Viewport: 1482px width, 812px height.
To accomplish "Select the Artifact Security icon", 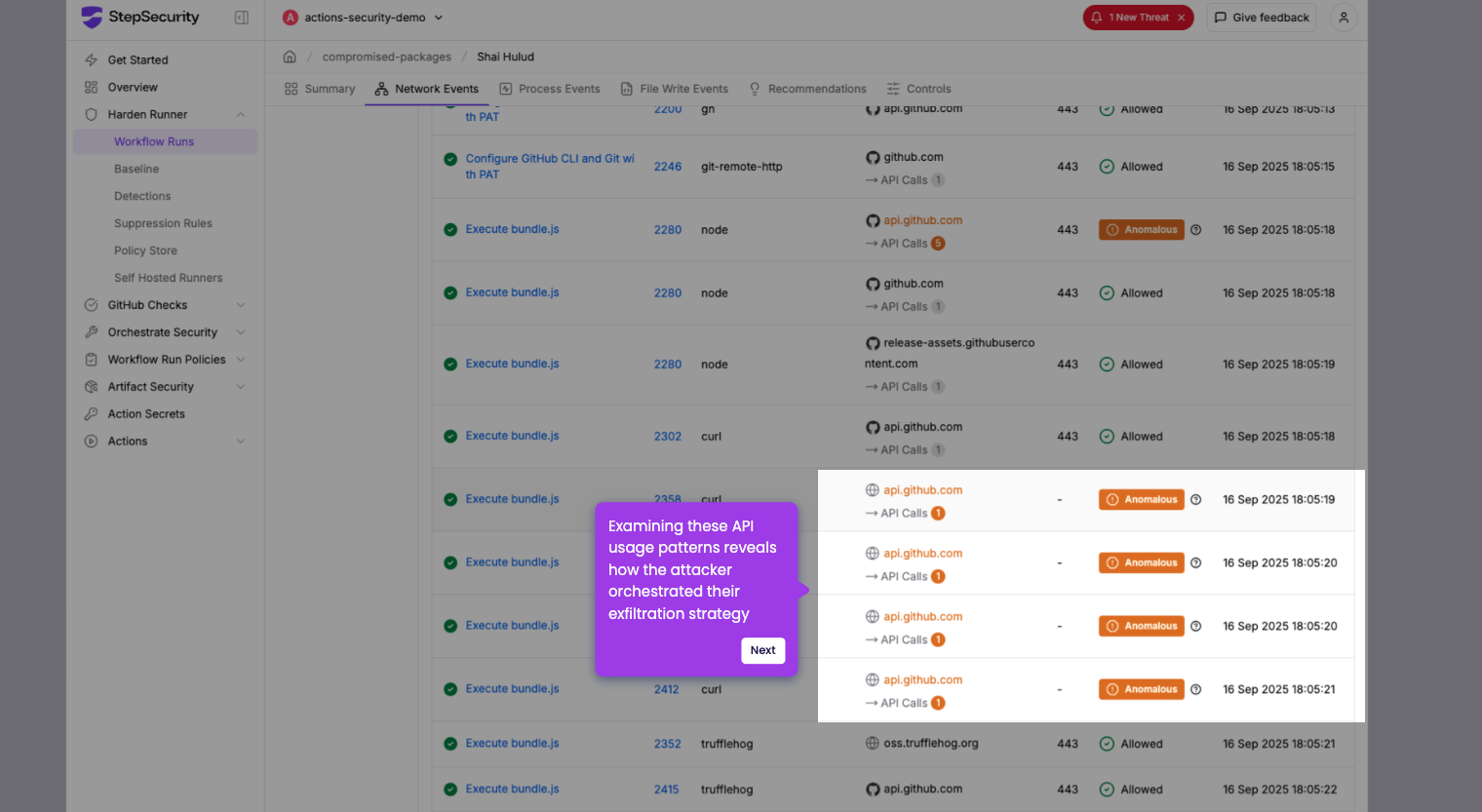I will [x=90, y=386].
